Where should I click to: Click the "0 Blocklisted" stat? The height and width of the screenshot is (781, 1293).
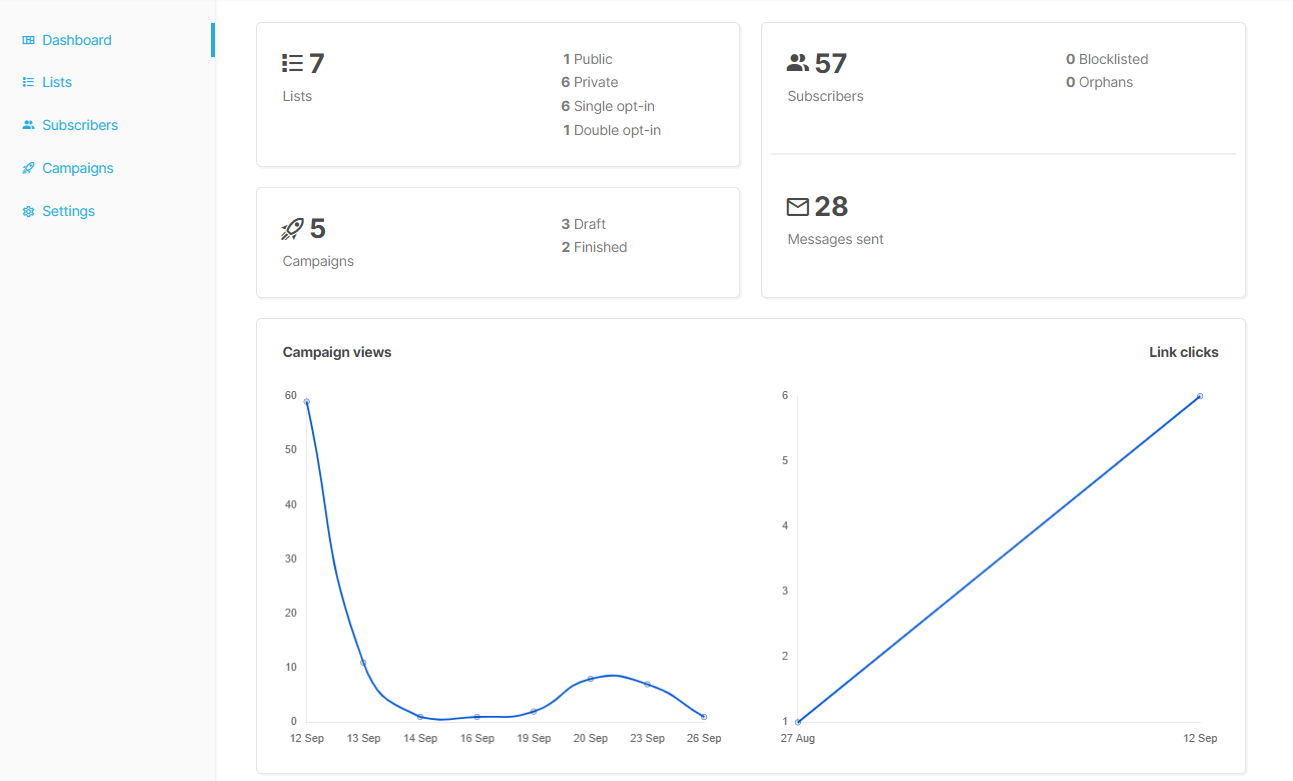pyautogui.click(x=1107, y=59)
